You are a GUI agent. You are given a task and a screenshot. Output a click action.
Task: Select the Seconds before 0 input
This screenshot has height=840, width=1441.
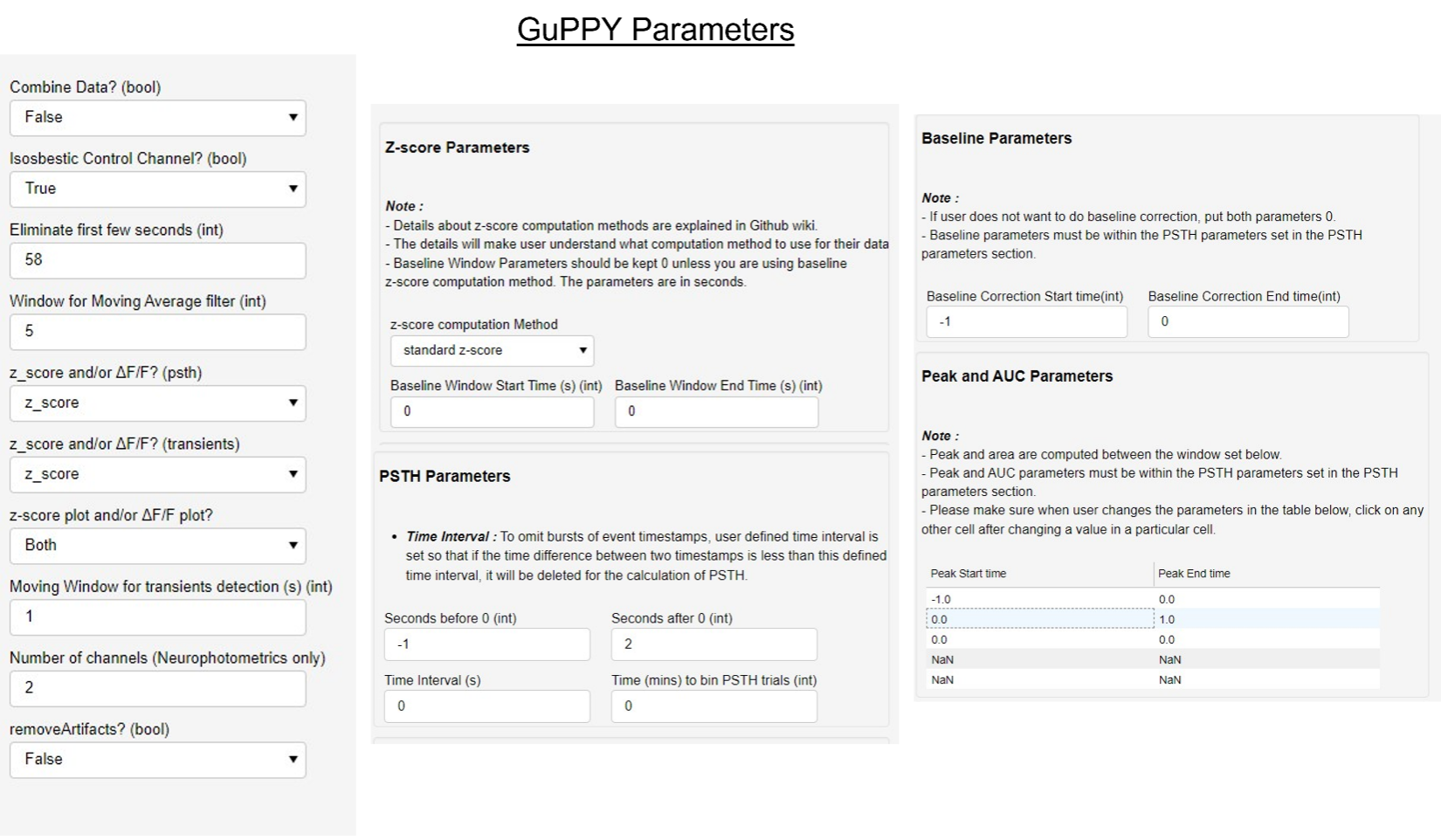pos(487,644)
